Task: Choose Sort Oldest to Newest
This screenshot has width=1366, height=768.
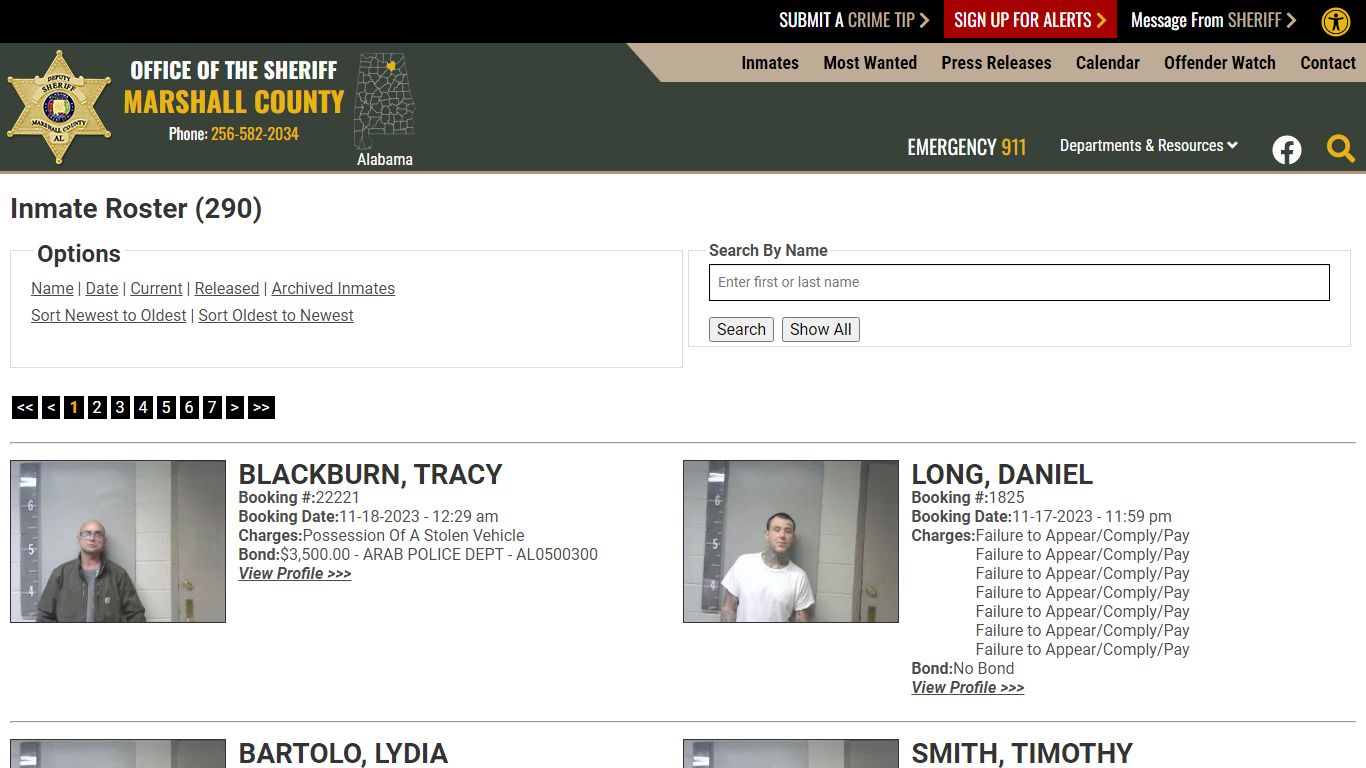Action: [x=276, y=315]
